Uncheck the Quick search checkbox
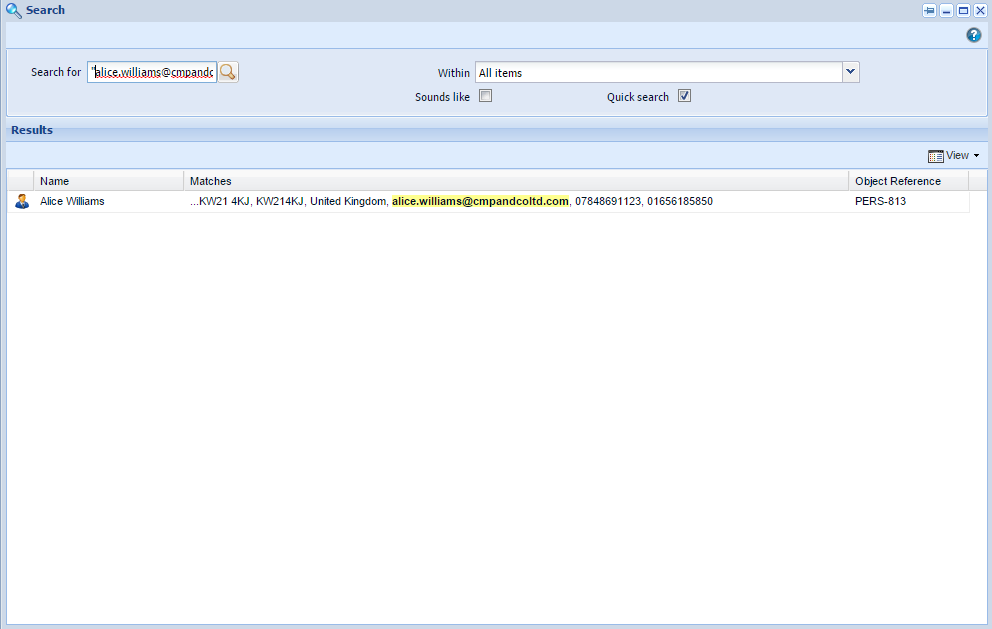The width and height of the screenshot is (992, 629). [x=684, y=96]
